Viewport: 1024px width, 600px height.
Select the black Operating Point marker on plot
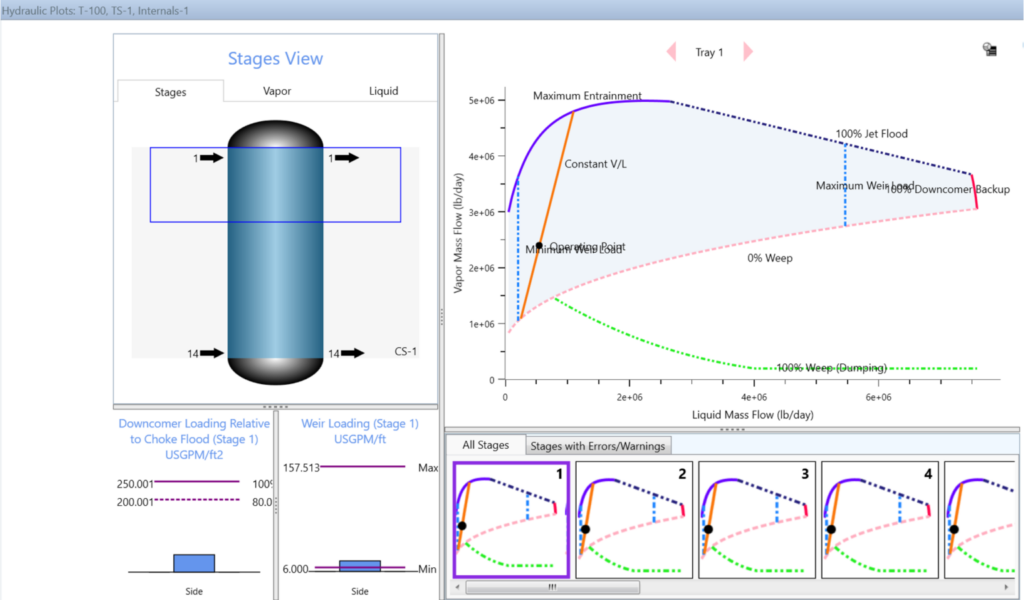539,245
